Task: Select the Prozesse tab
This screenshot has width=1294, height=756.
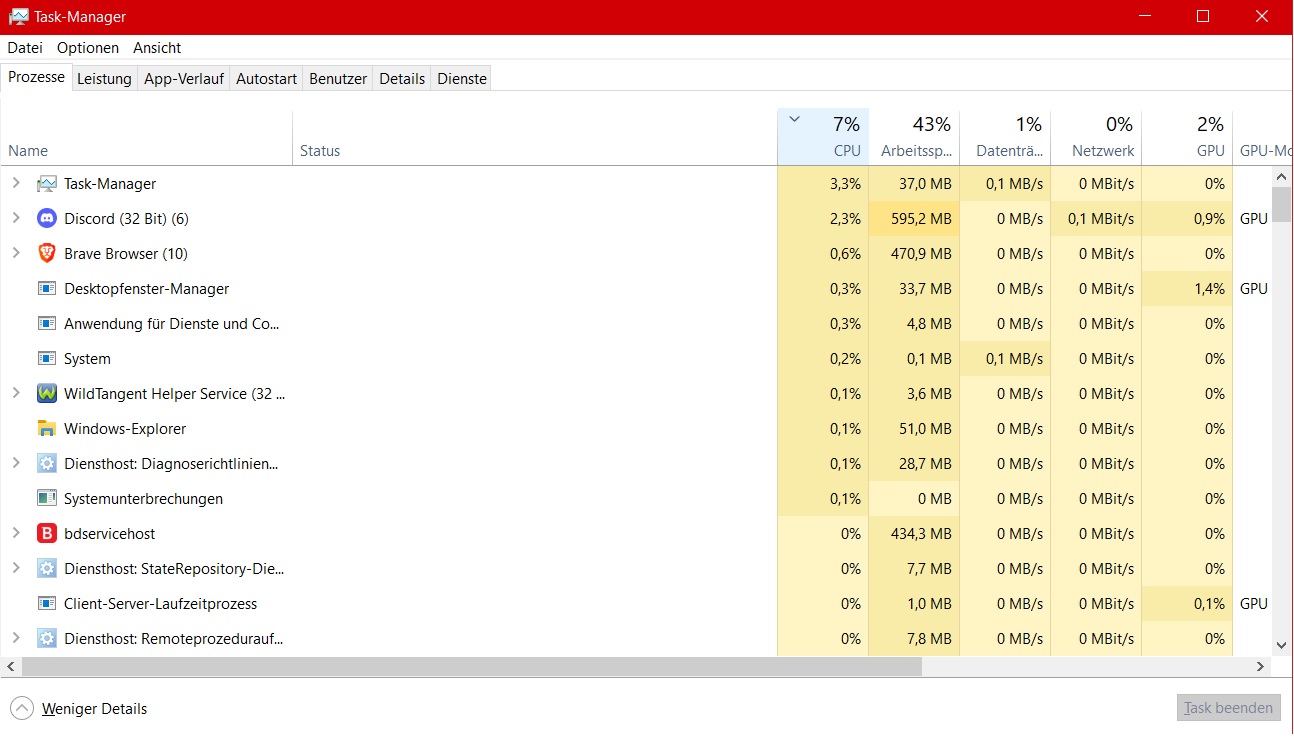Action: pos(37,77)
